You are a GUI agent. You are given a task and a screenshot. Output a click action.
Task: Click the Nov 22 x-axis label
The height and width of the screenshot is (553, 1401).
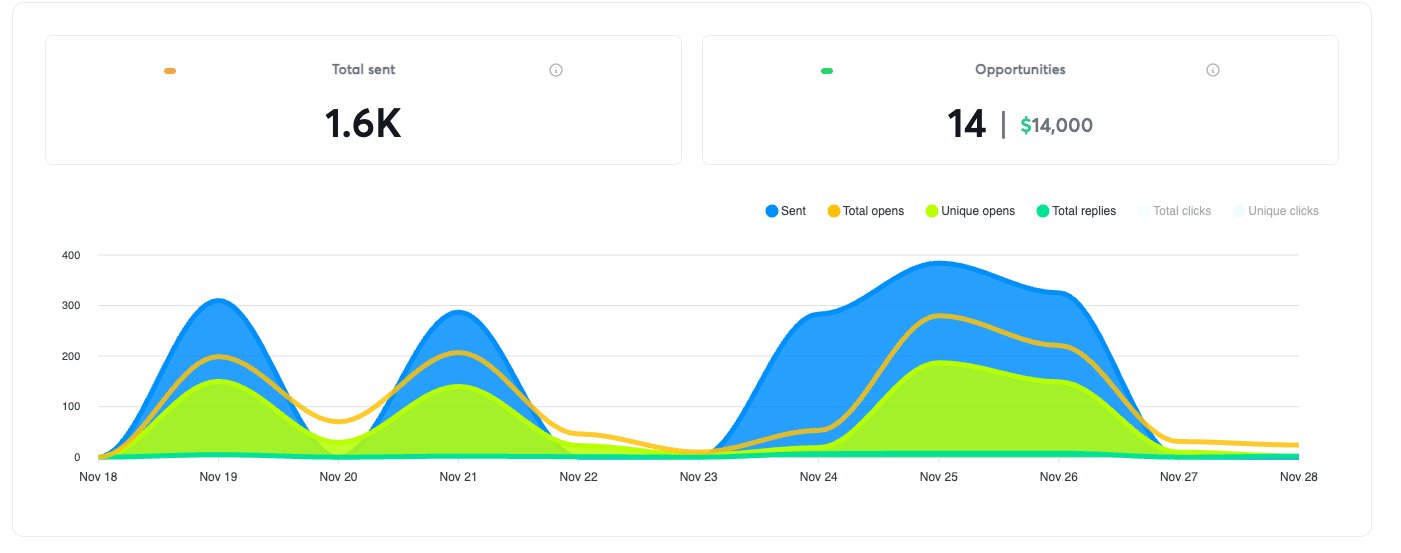pyautogui.click(x=578, y=477)
